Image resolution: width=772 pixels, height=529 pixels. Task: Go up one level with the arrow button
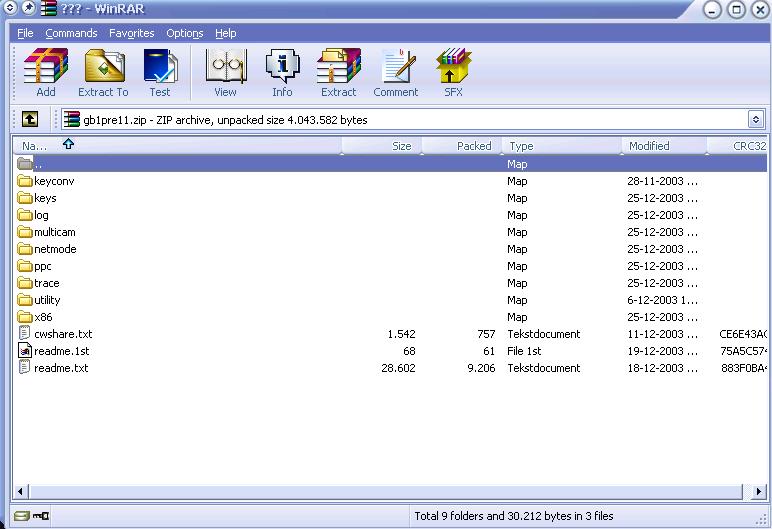[x=30, y=119]
